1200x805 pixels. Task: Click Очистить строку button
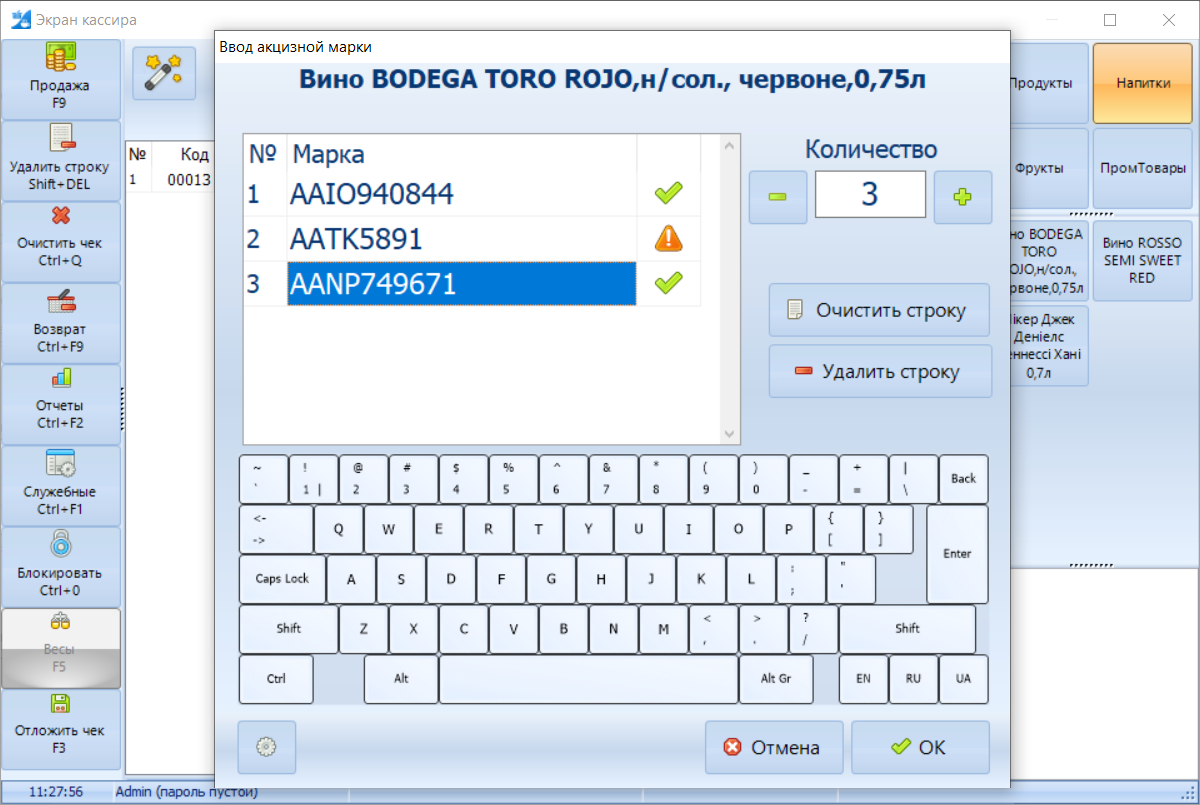[x=879, y=310]
